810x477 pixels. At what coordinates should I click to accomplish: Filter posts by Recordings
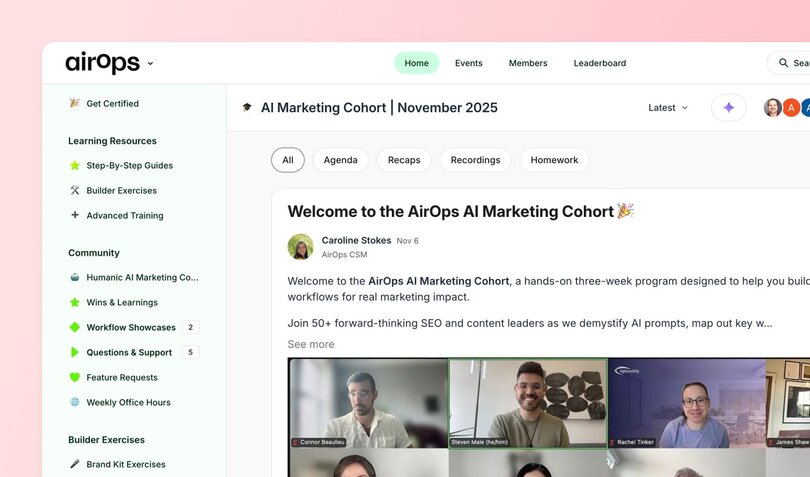click(x=475, y=160)
